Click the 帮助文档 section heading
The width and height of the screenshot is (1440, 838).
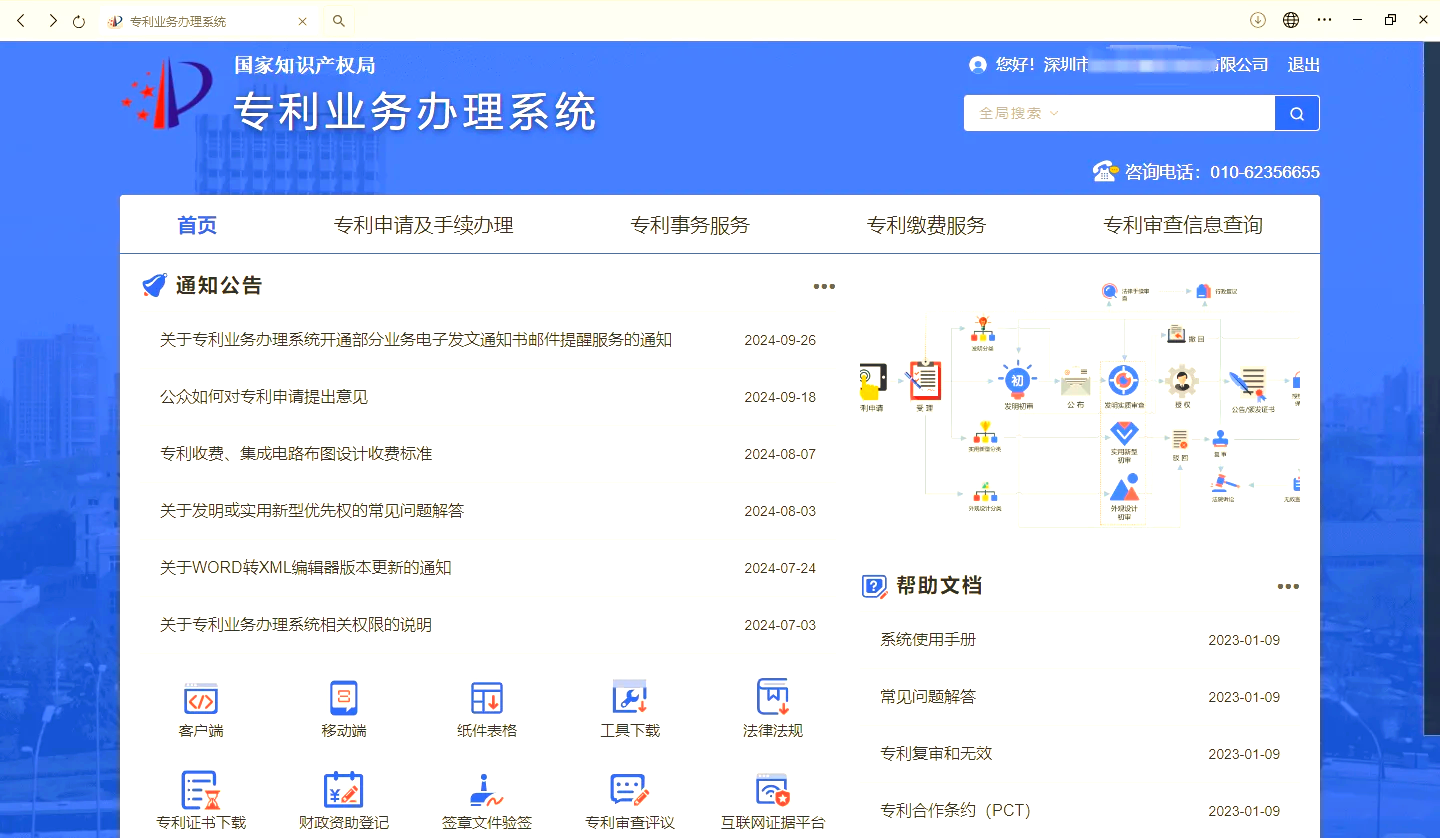pos(939,586)
